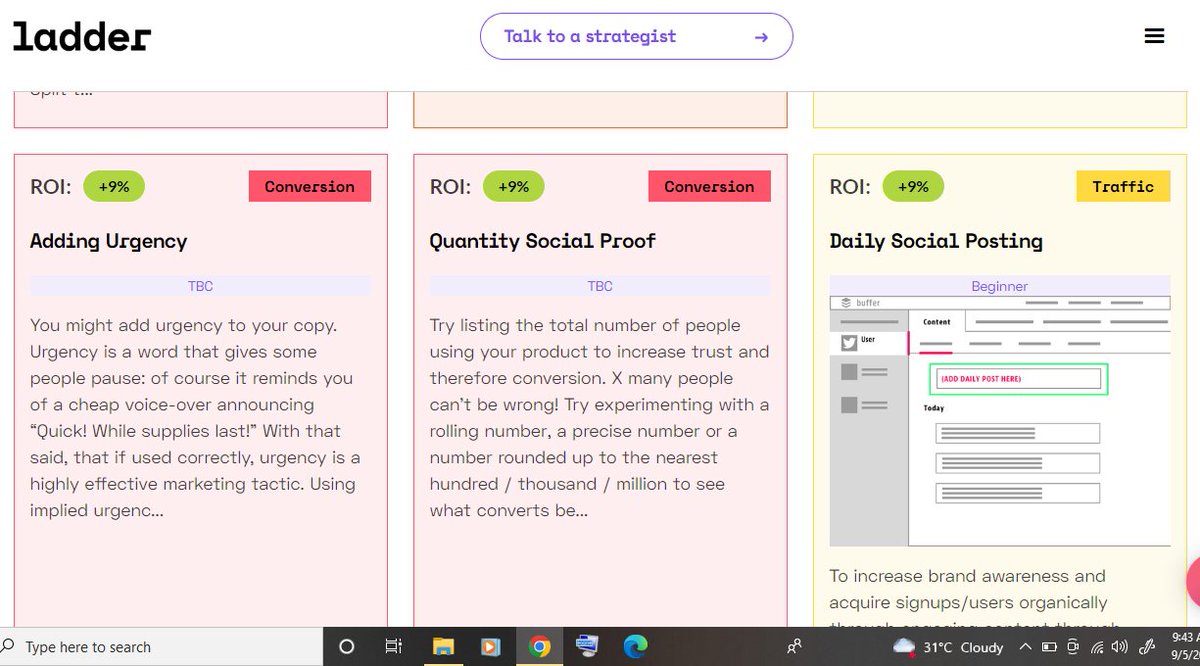The height and width of the screenshot is (666, 1200).
Task: Click the Adding Urgency description paragraph
Action: coord(195,418)
